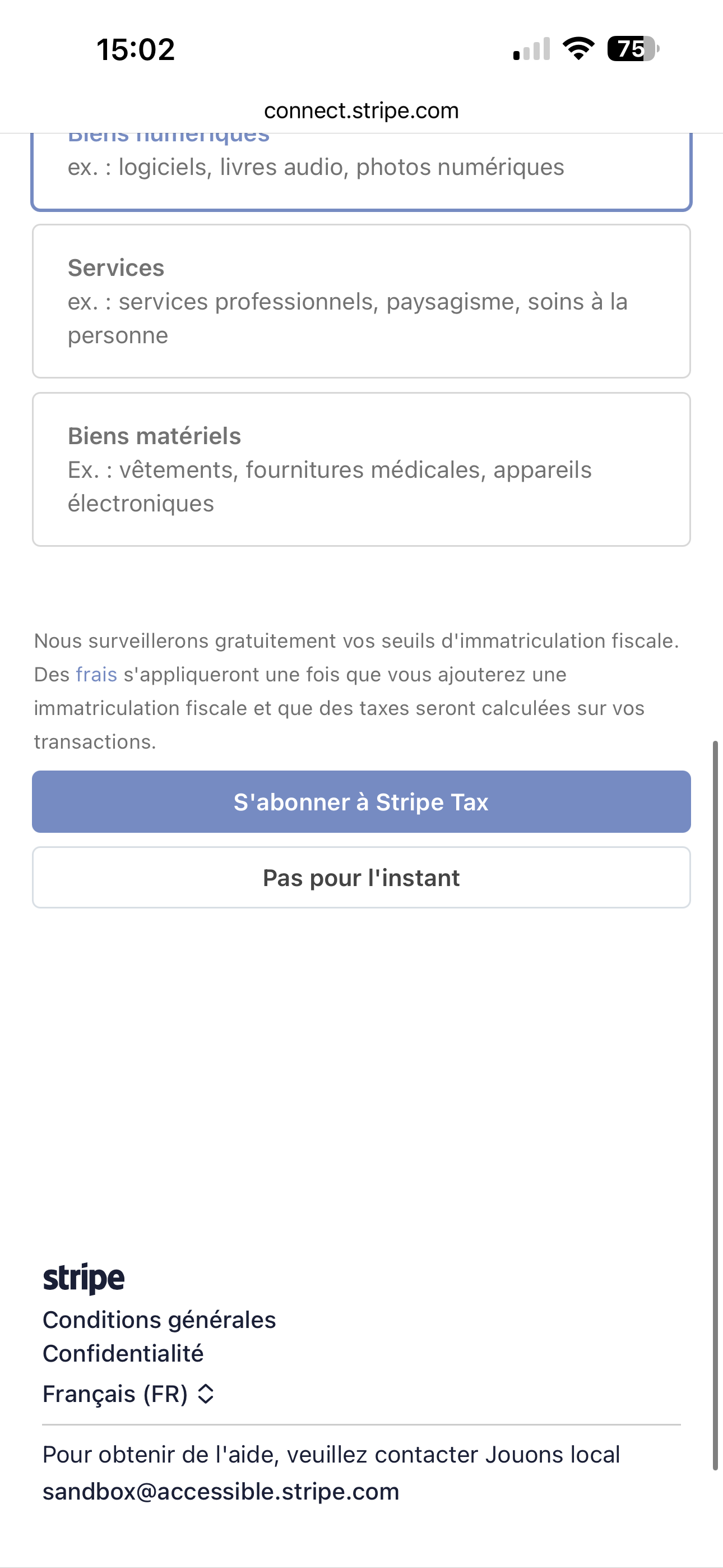Screen dimensions: 723x1568
Task: Click the up-down chevron beside Français (FR)
Action: click(x=206, y=1394)
